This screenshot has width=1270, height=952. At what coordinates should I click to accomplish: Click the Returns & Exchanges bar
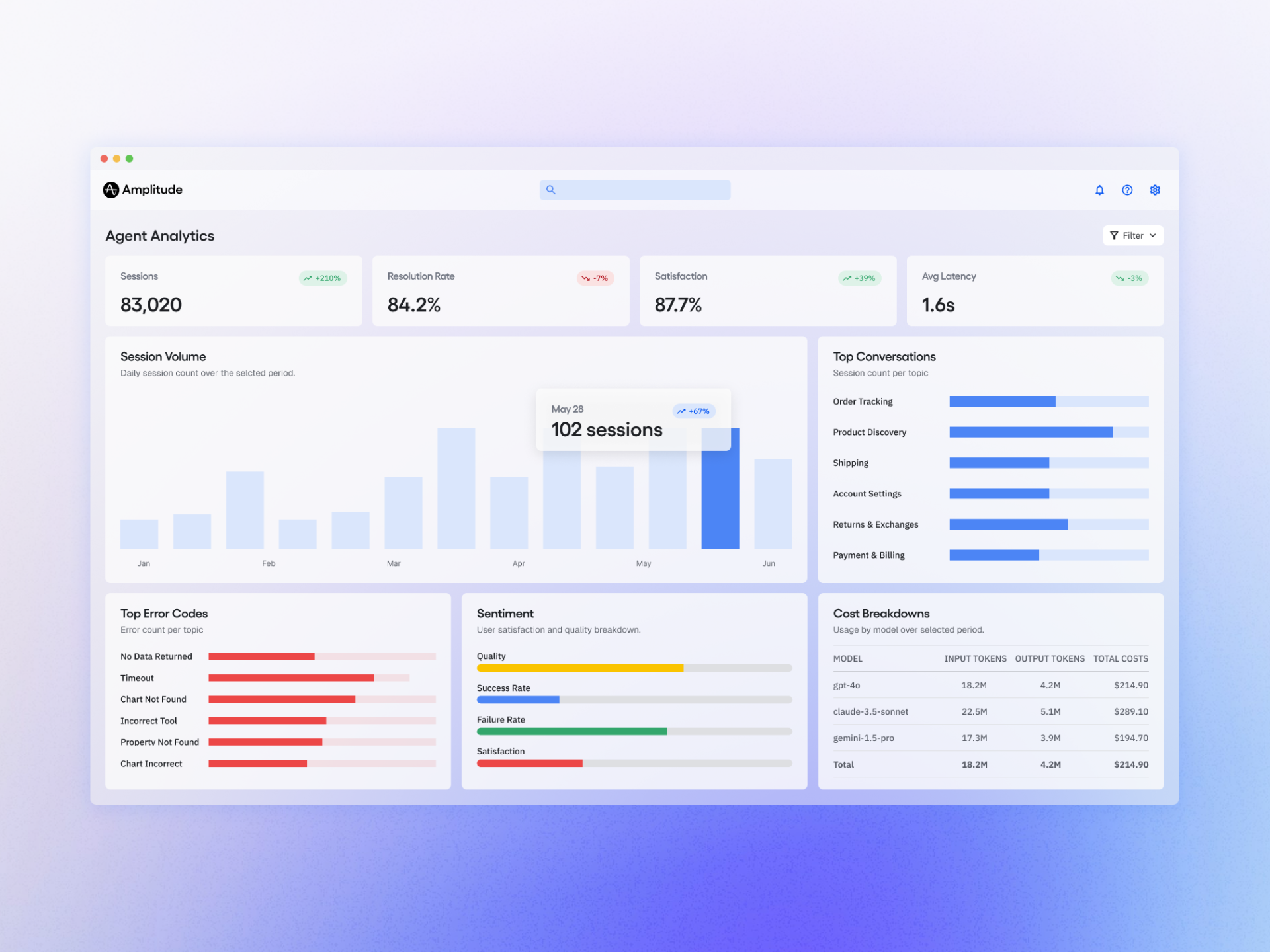click(x=1049, y=524)
